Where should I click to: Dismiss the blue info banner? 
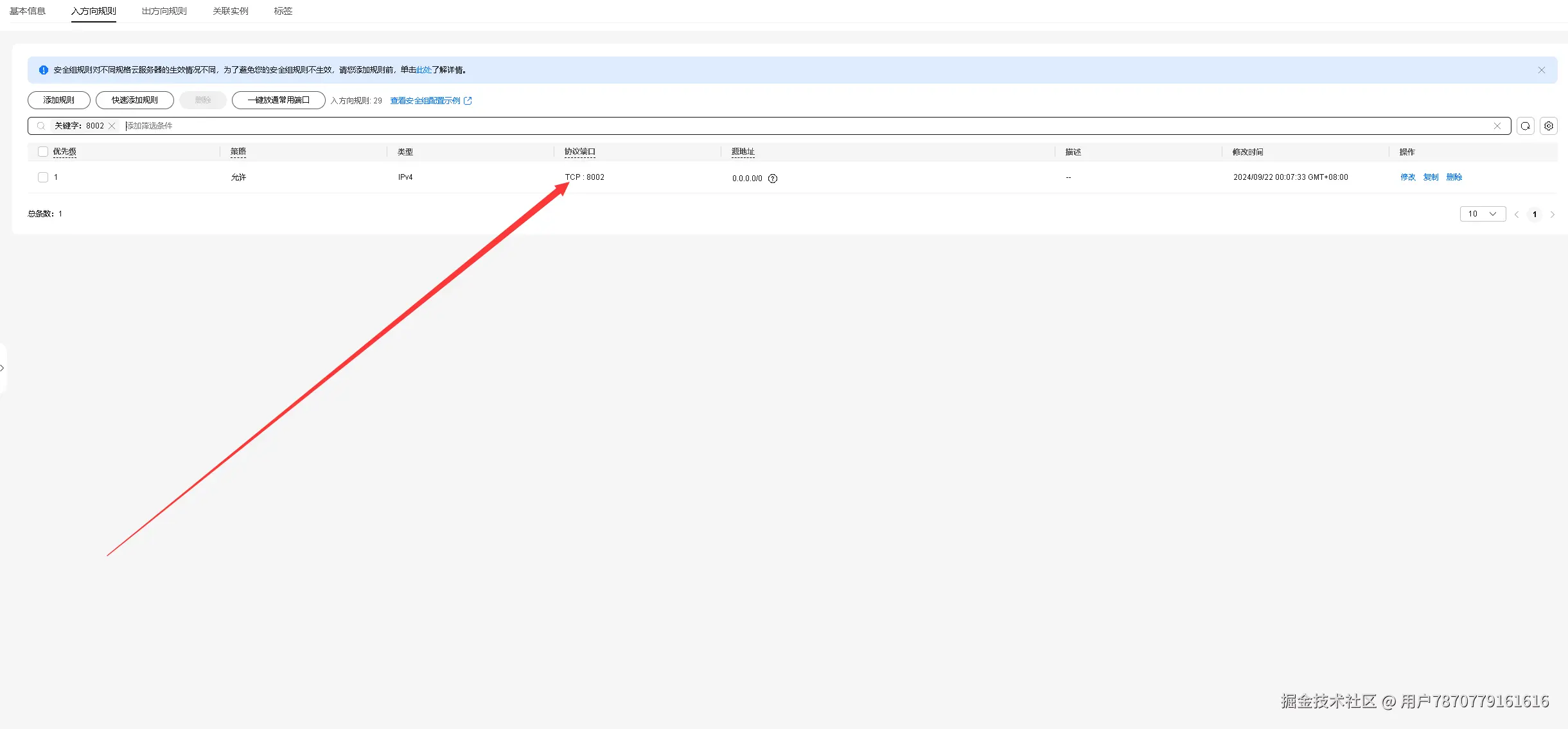(x=1541, y=70)
